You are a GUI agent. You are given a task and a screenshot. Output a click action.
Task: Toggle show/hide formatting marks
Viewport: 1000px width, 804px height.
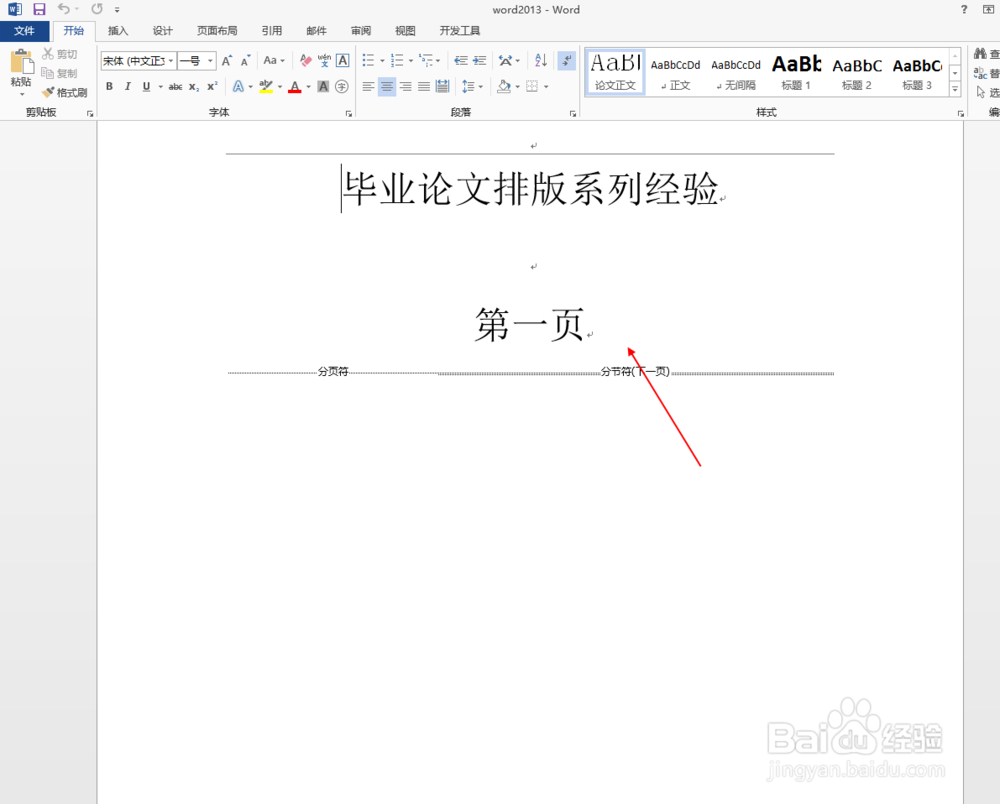pos(567,61)
